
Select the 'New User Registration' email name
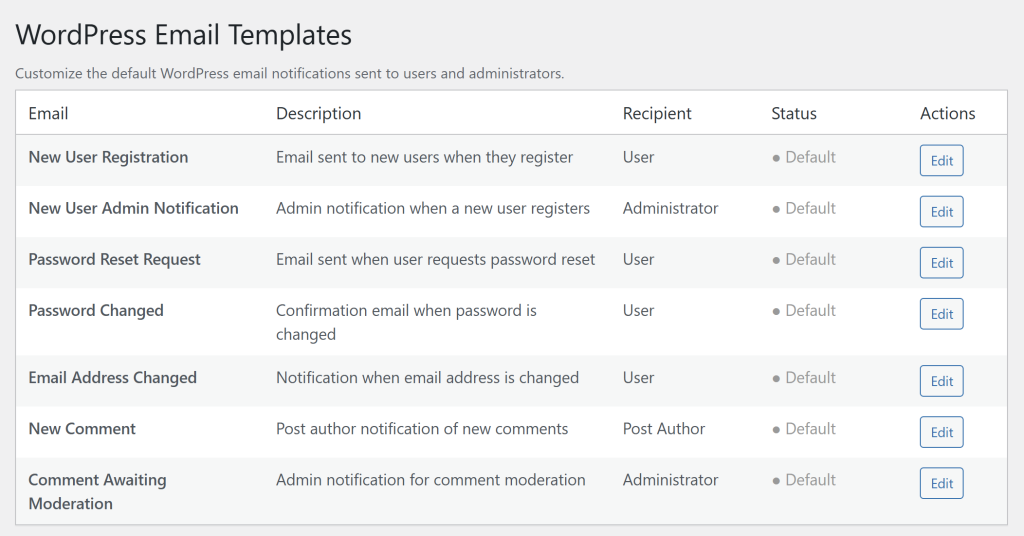point(108,157)
